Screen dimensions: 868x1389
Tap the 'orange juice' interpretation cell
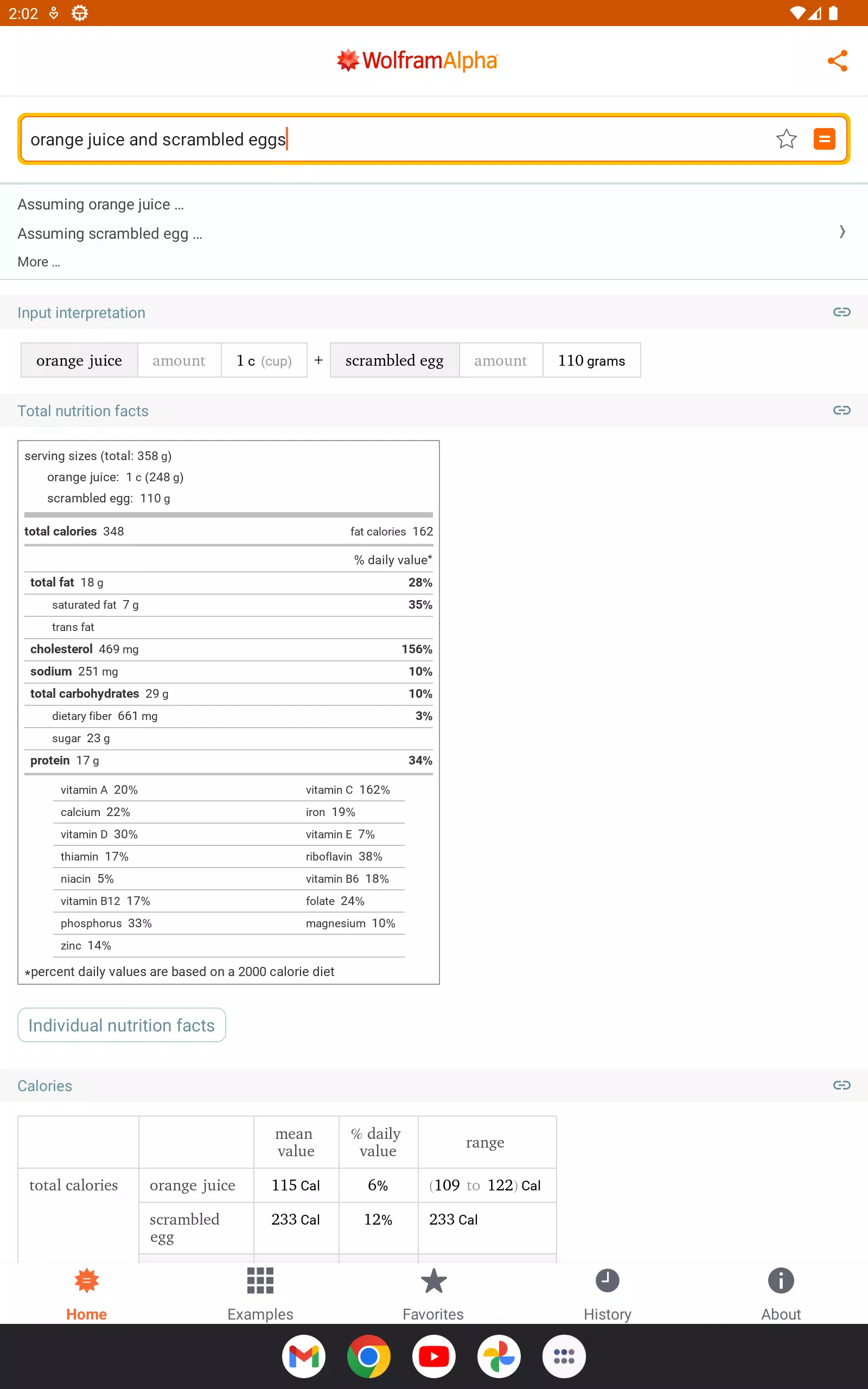point(79,360)
